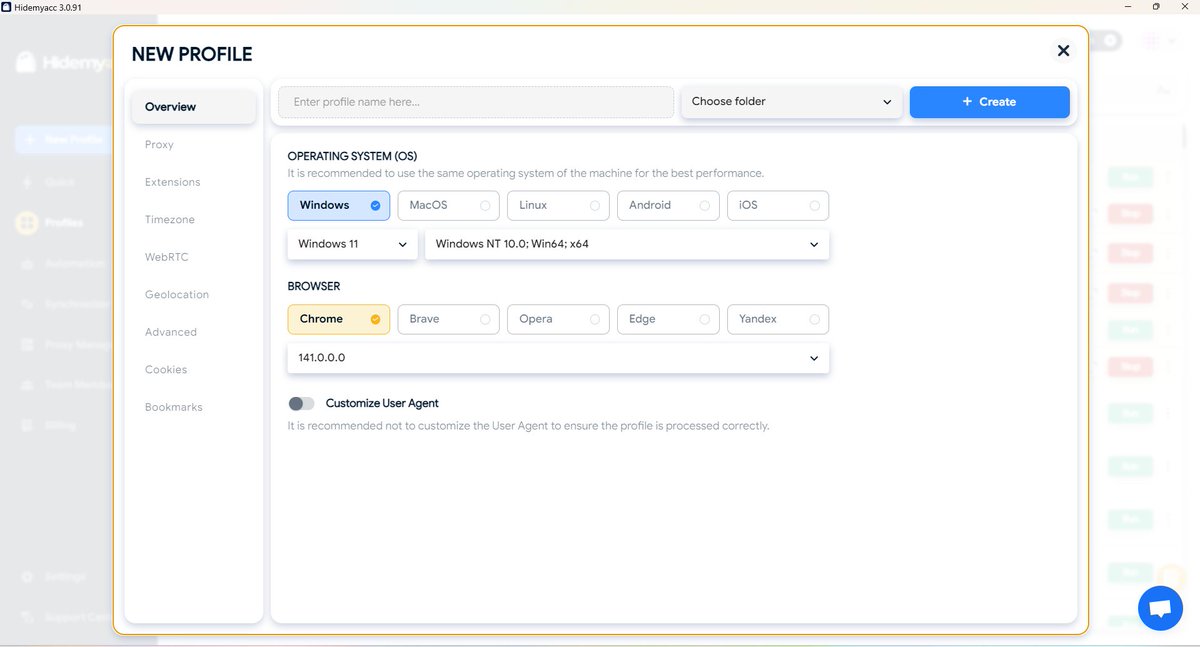The width and height of the screenshot is (1200, 647).
Task: Toggle the Customize User Agent switch
Action: coord(301,403)
